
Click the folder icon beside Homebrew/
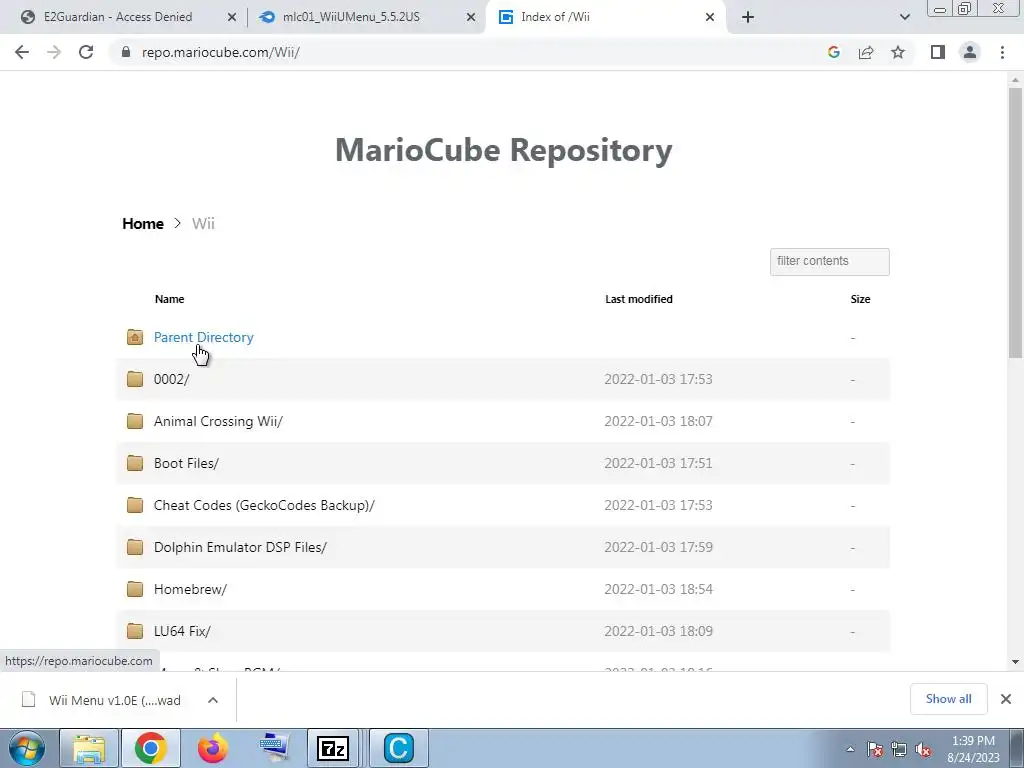135,589
